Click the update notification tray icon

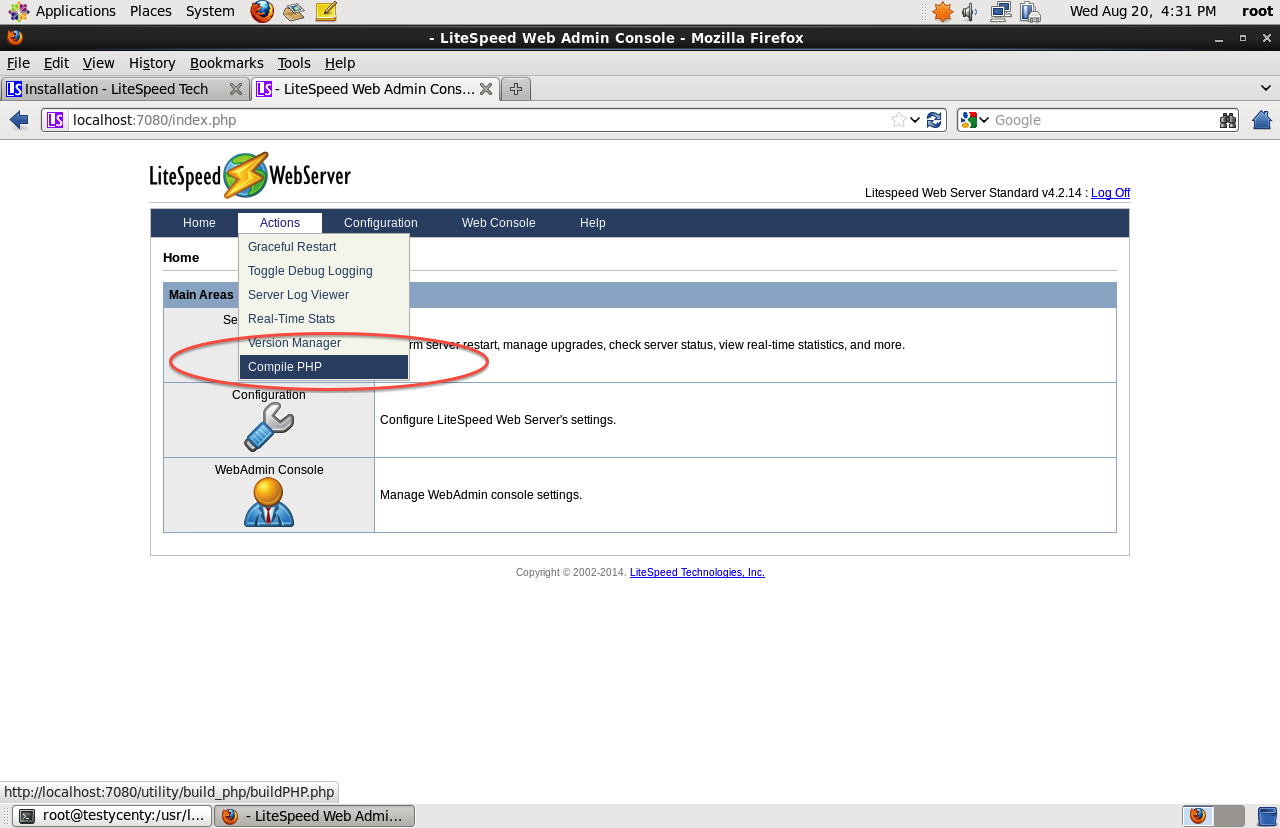(x=942, y=11)
